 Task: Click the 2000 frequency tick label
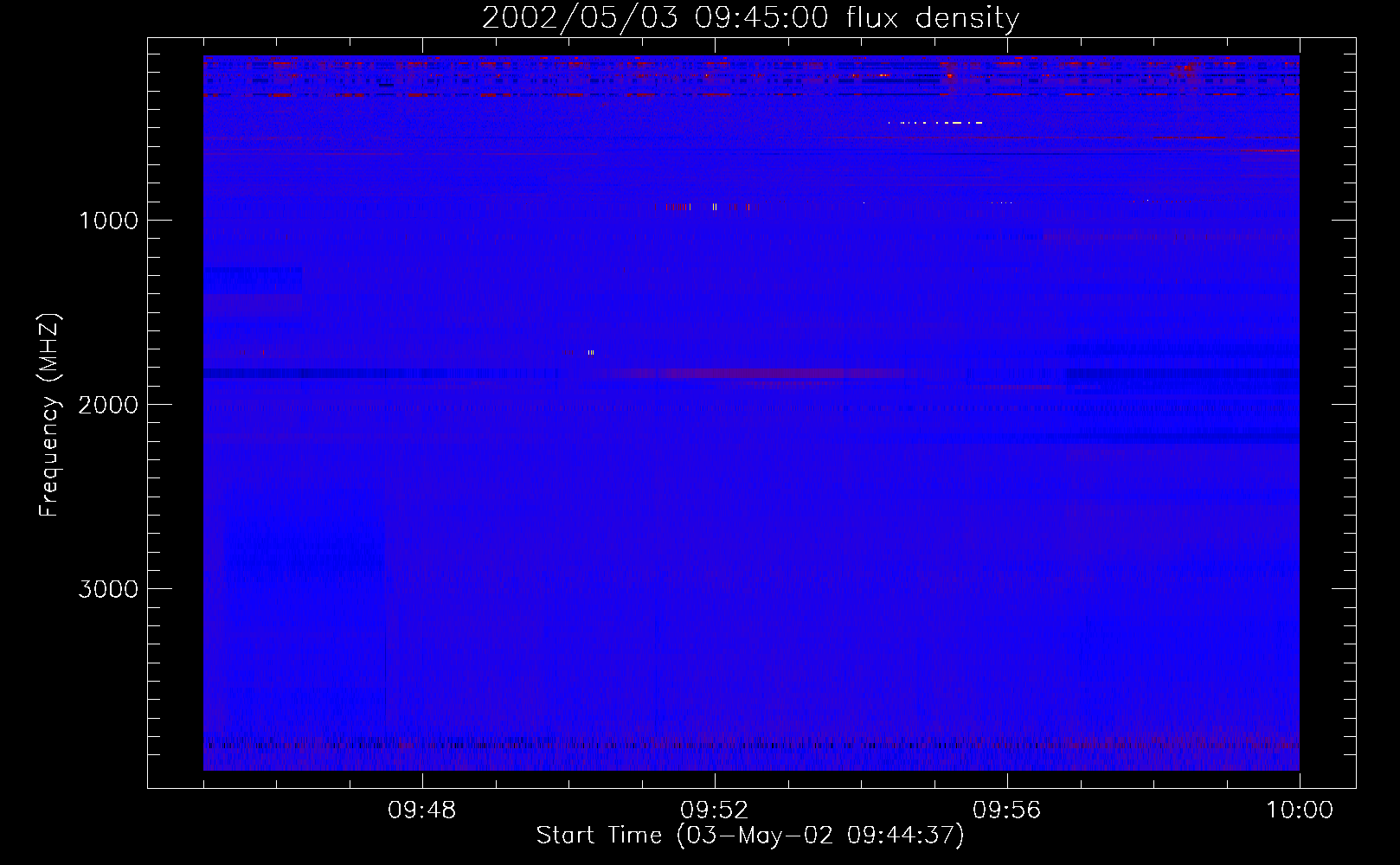(x=108, y=405)
